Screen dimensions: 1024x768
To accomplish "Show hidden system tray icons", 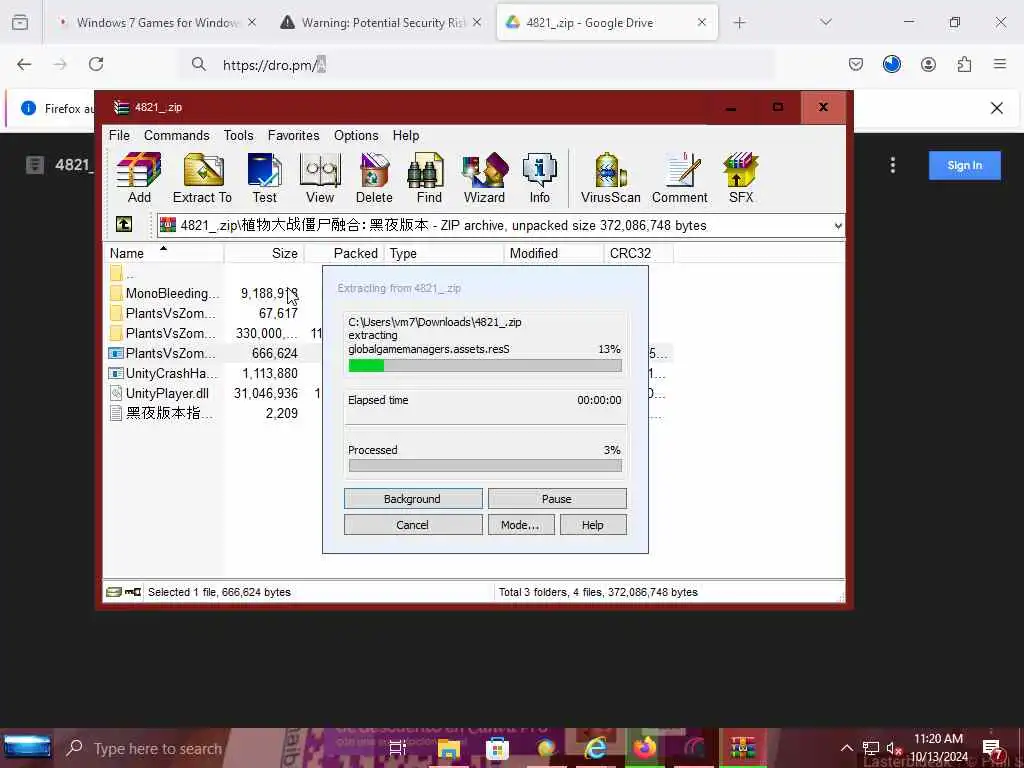I will click(846, 748).
